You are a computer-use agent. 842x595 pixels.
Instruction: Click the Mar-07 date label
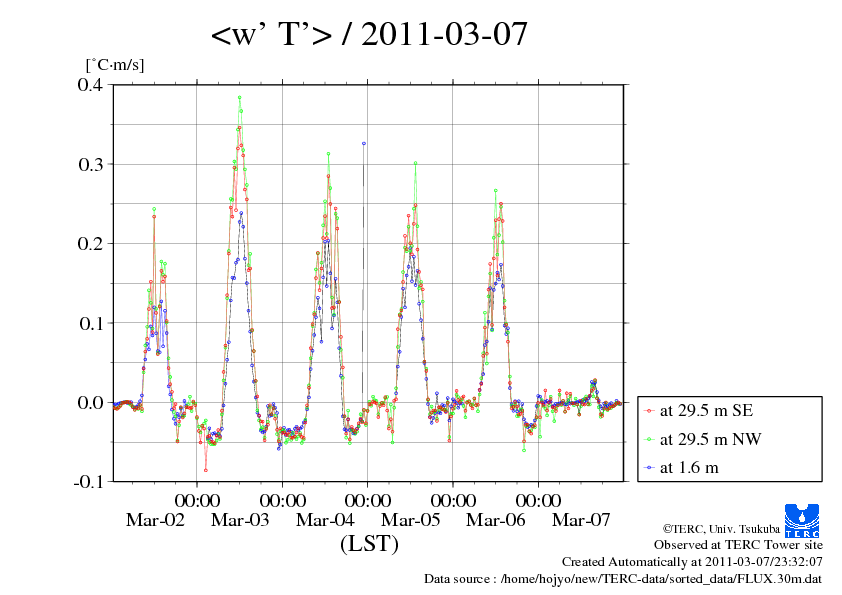581,519
